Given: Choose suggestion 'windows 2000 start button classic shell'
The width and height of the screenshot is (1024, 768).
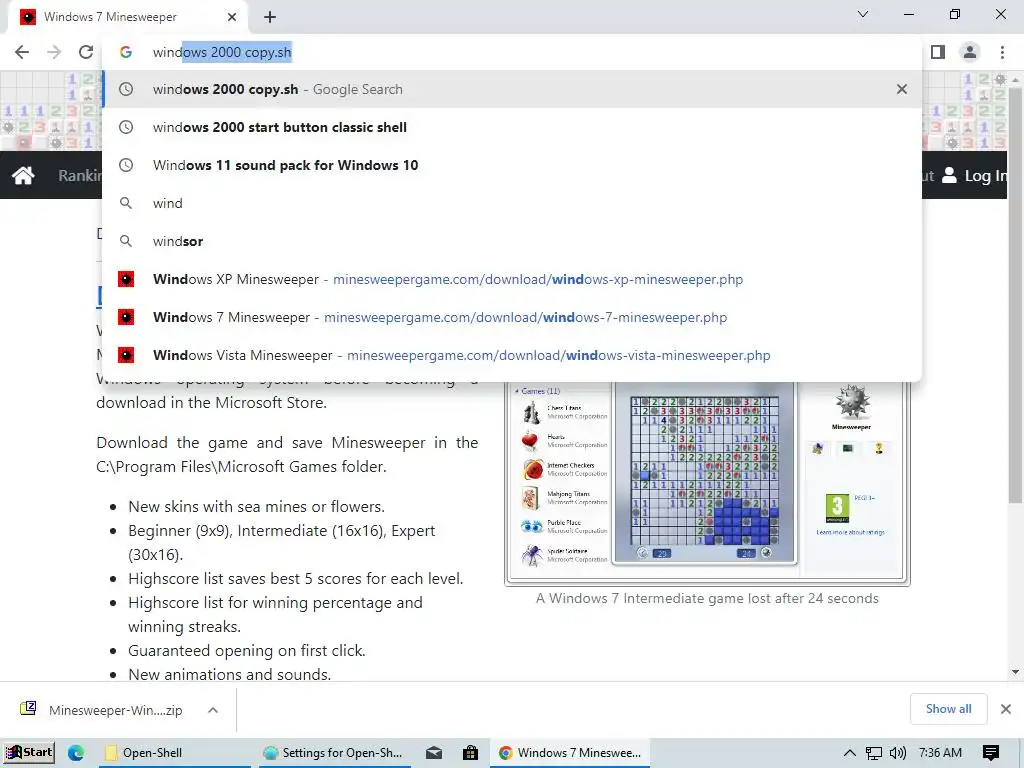Looking at the screenshot, I should tap(512, 127).
